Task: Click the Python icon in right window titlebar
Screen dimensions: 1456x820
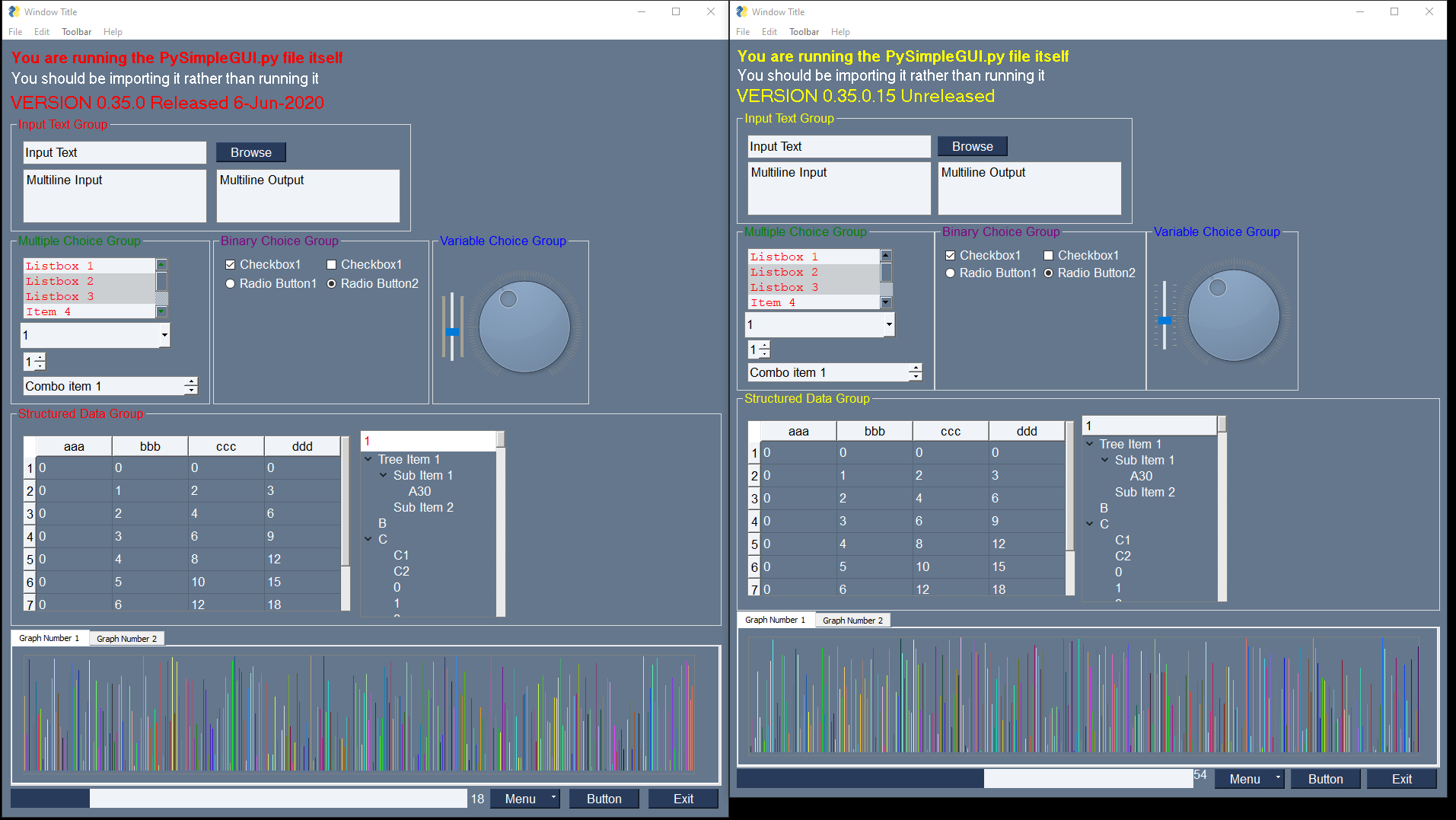Action: coord(741,11)
